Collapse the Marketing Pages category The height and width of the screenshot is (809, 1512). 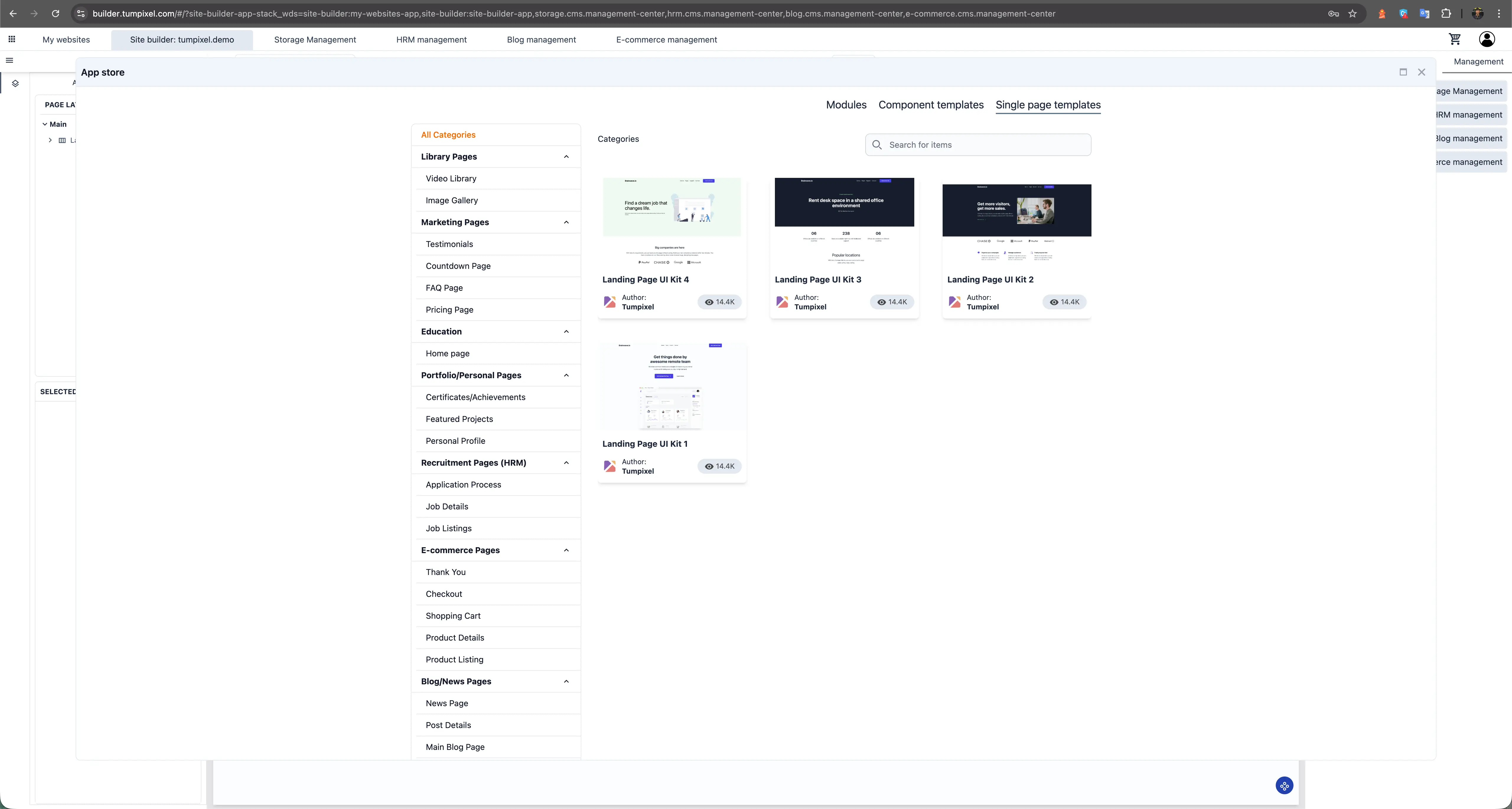pos(566,222)
